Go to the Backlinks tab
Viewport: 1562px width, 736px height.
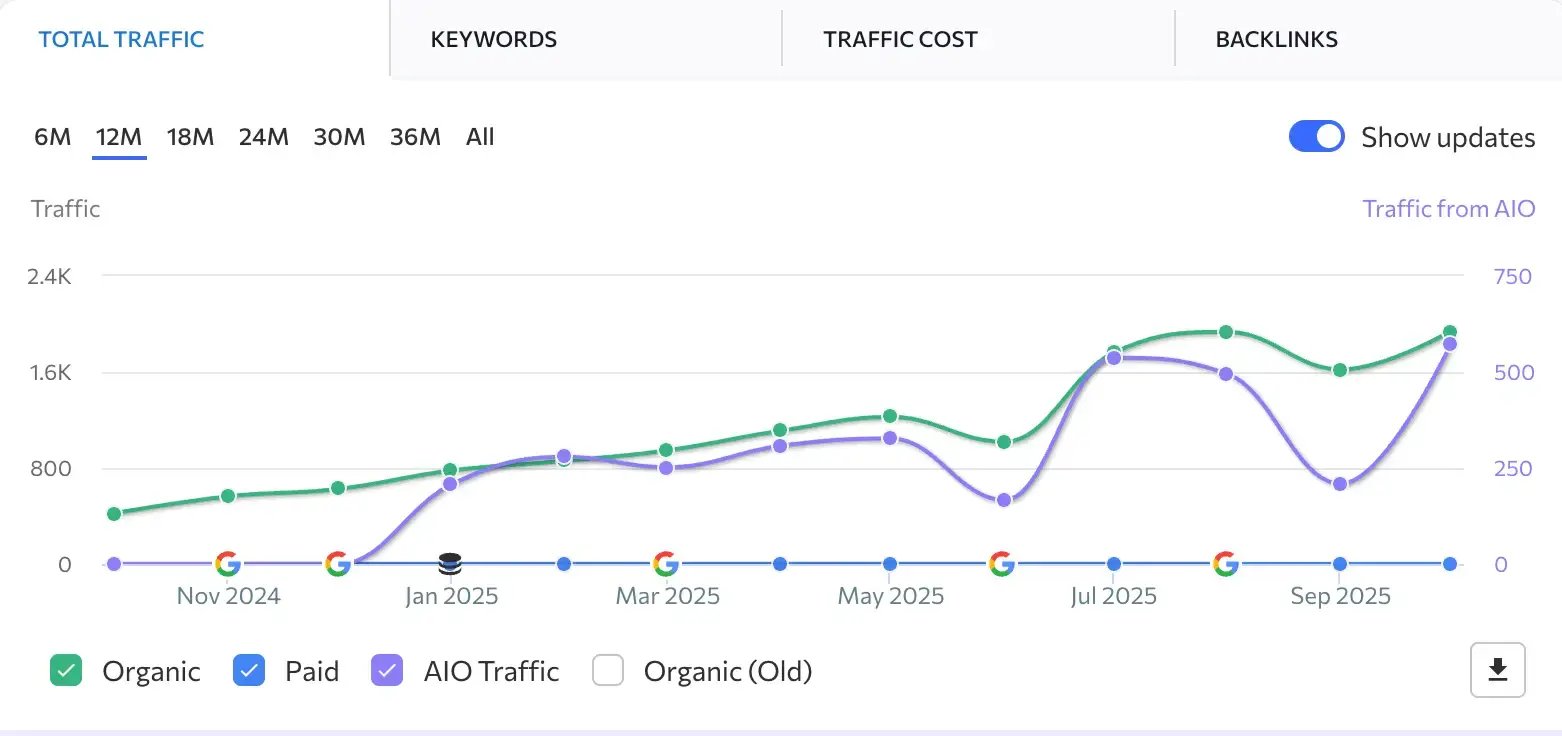(1276, 40)
